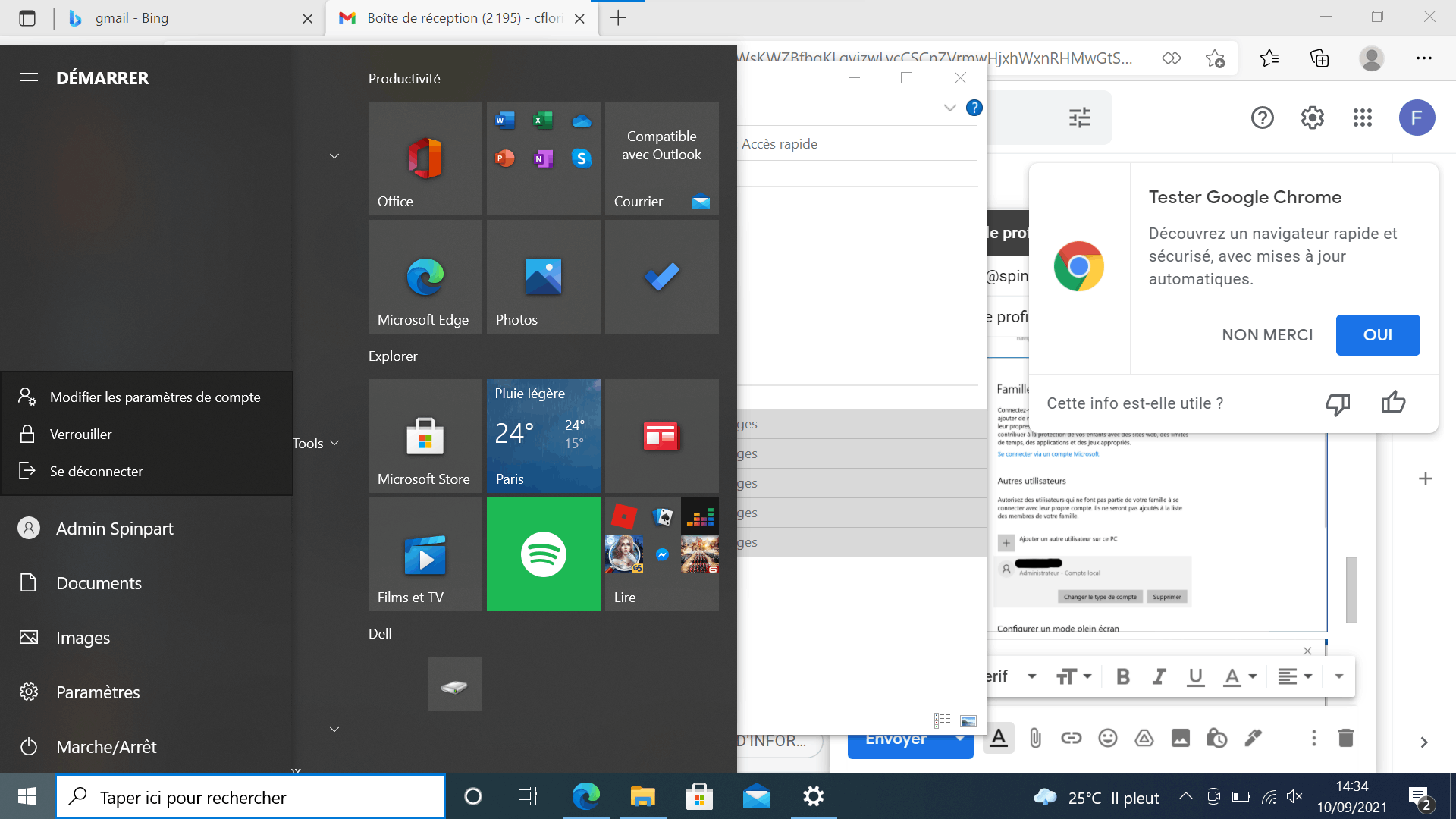Toggle underline text formatting
This screenshot has height=819, width=1456.
click(x=1195, y=676)
